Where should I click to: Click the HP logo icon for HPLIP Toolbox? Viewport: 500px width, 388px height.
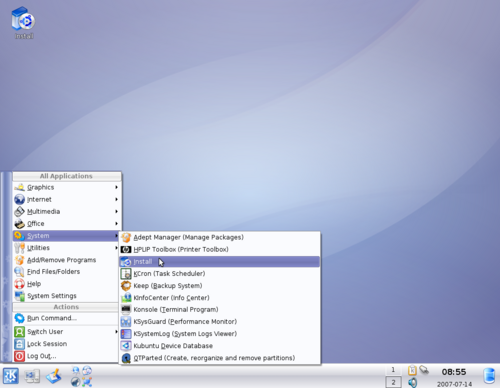point(126,249)
